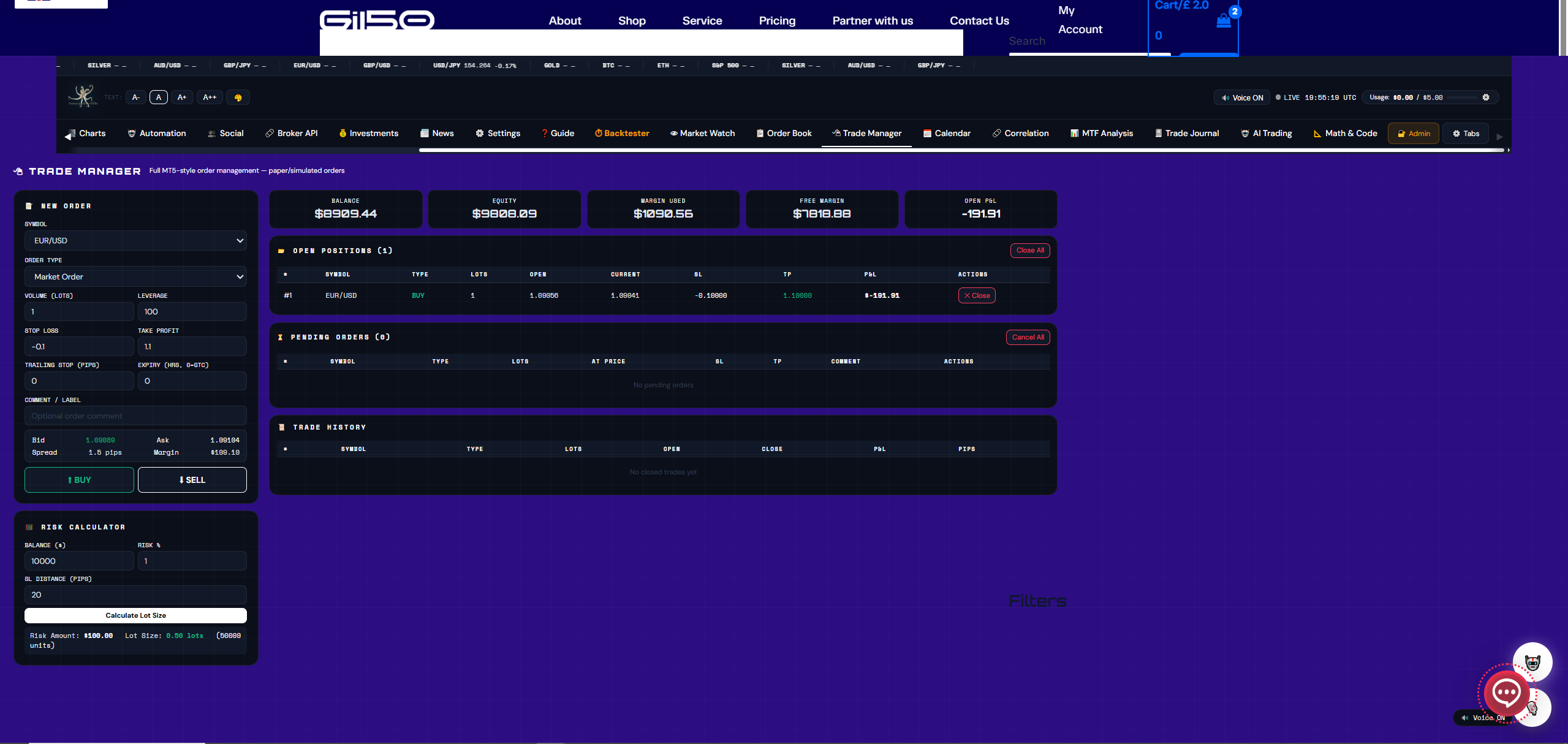
Task: Expand the EUR/USD symbol dropdown
Action: 135,241
